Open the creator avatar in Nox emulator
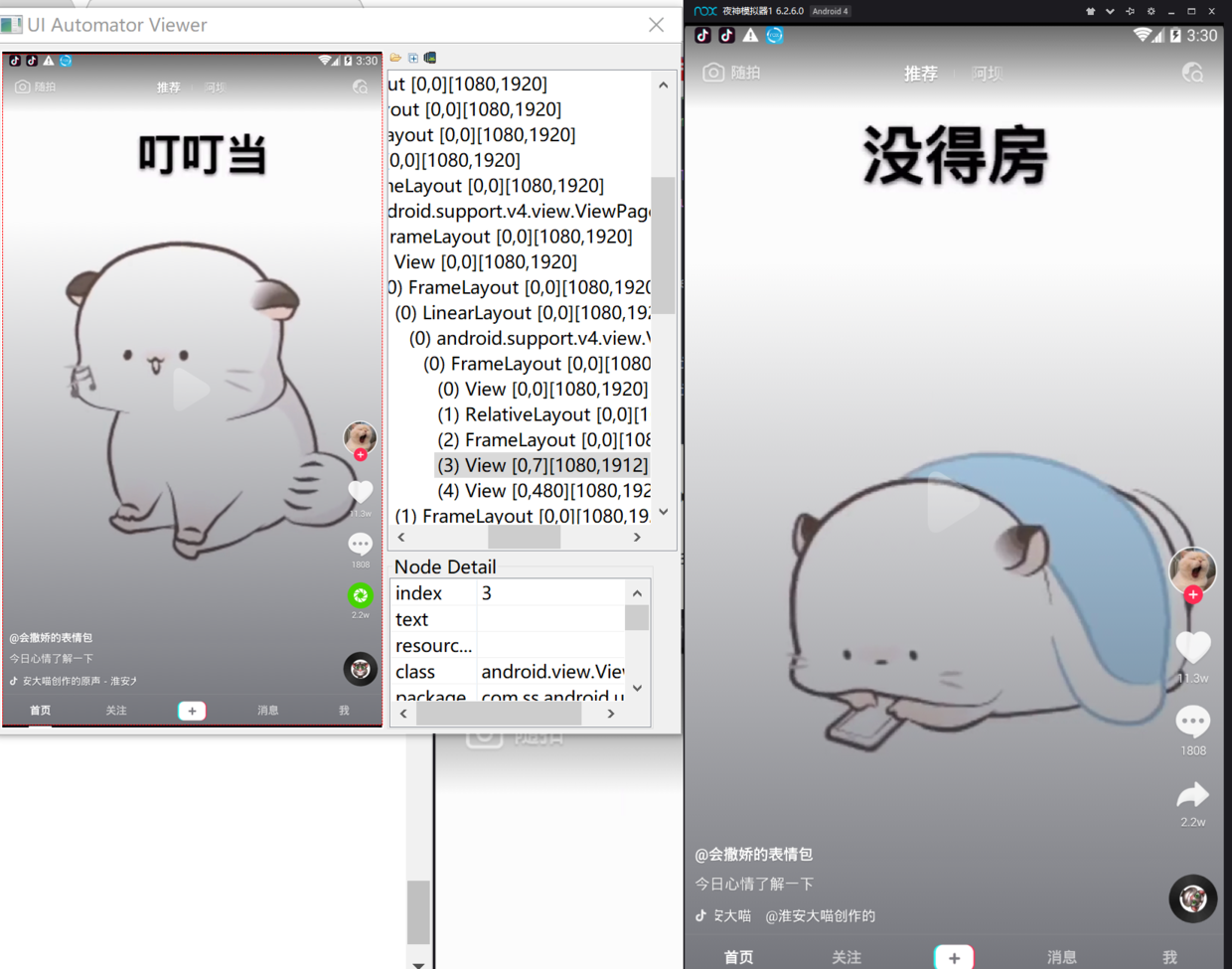 [1192, 568]
